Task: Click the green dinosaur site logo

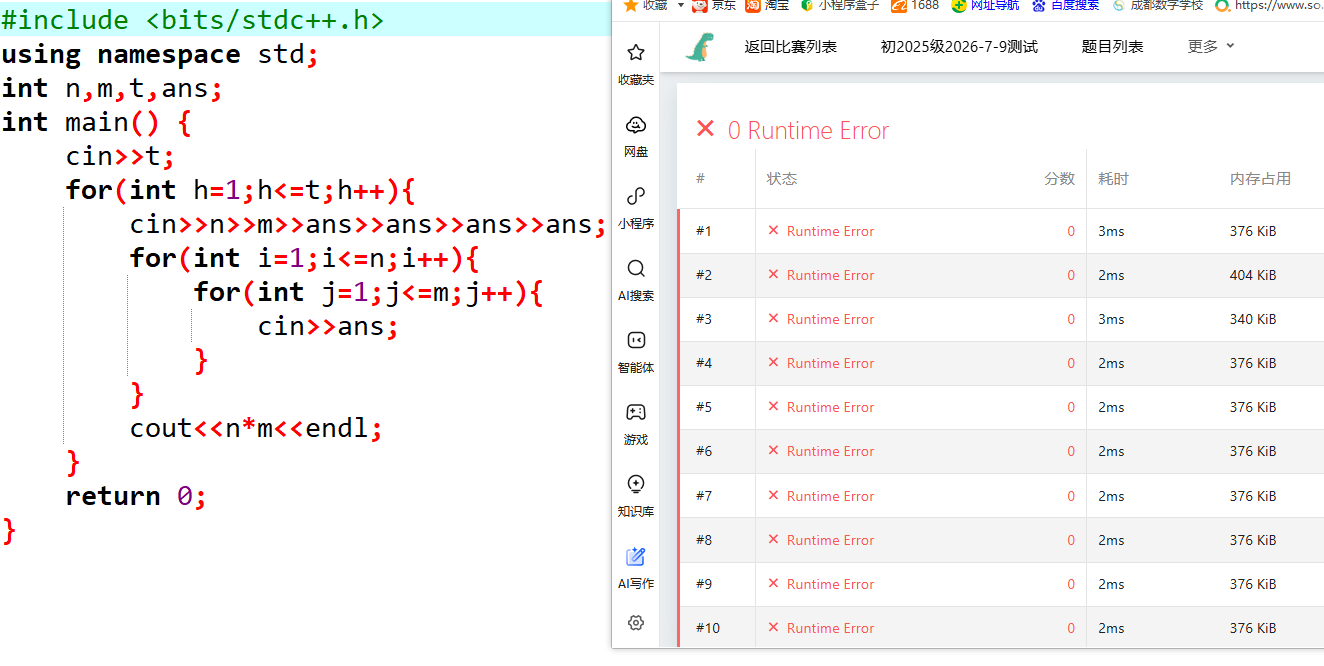Action: (700, 46)
